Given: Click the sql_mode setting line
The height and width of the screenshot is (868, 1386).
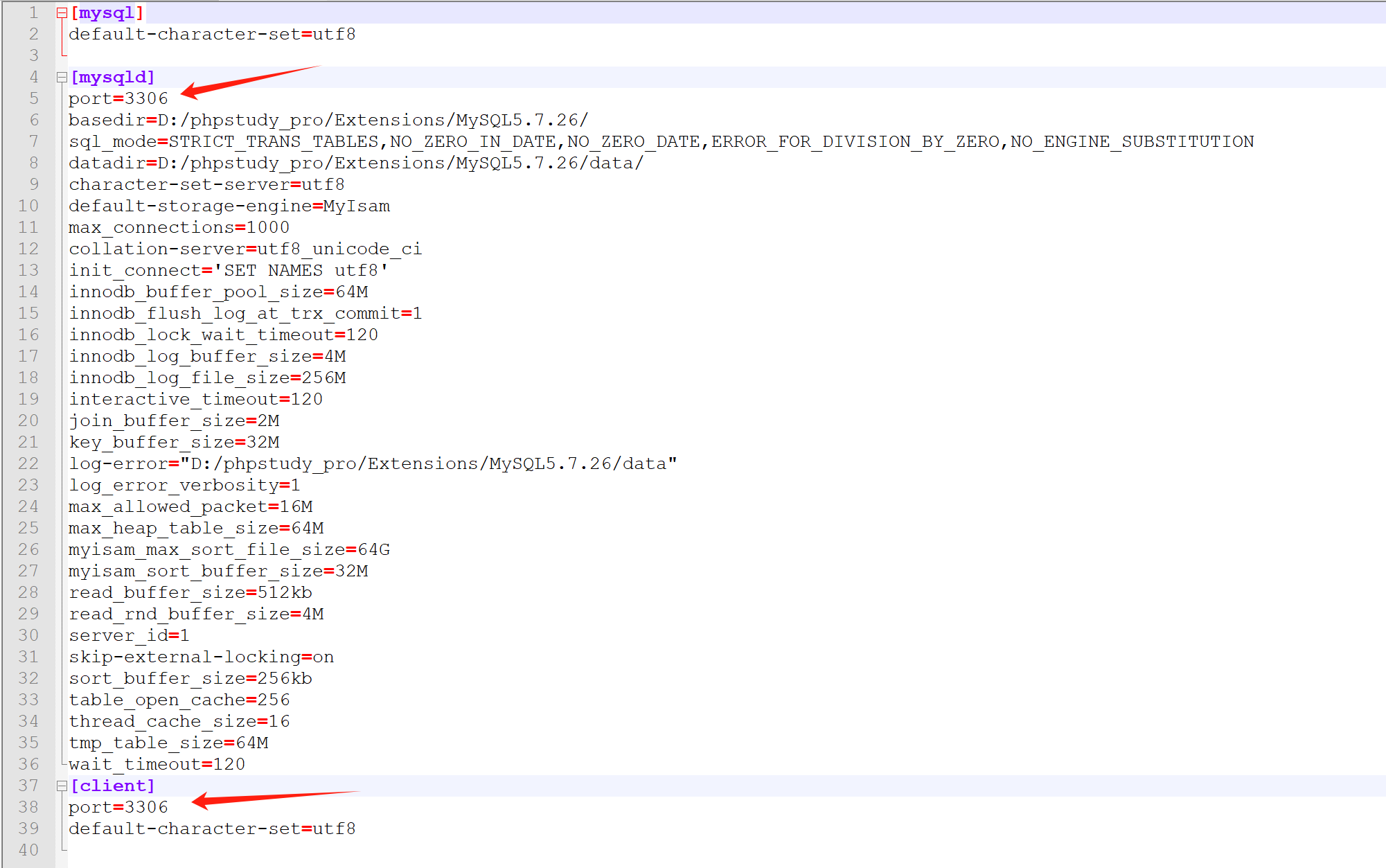Looking at the screenshot, I should point(660,141).
